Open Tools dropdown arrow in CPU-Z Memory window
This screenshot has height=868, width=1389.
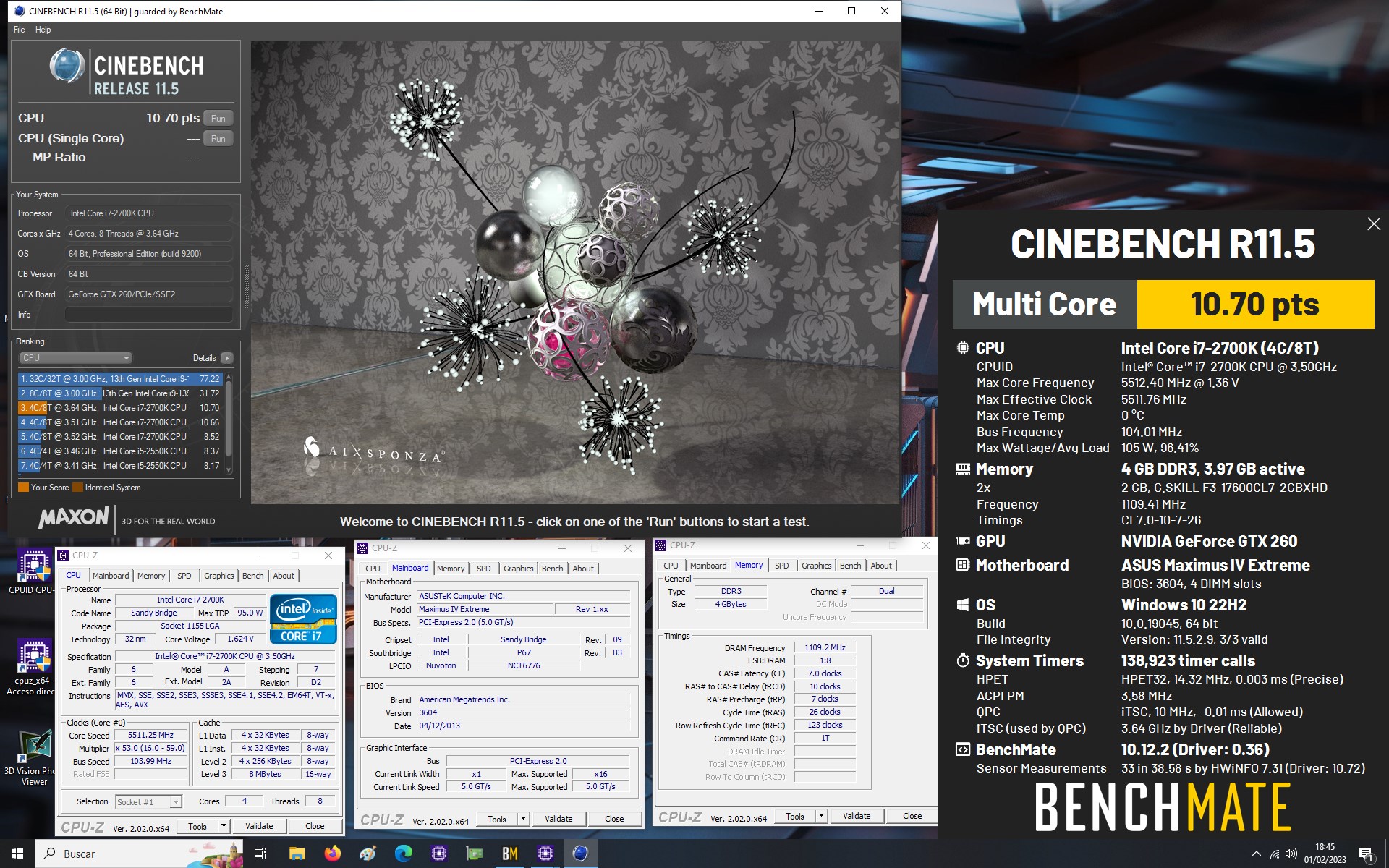tap(821, 816)
